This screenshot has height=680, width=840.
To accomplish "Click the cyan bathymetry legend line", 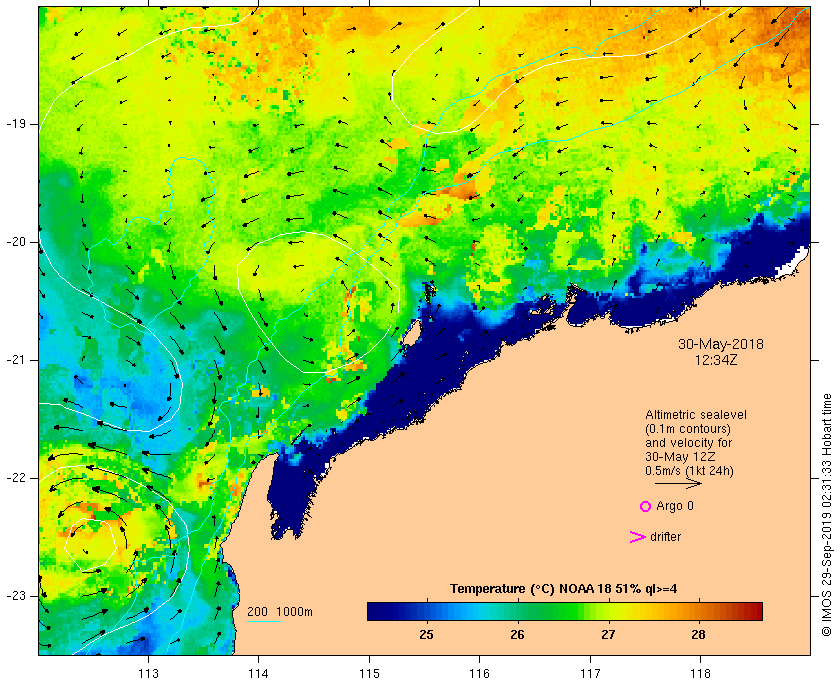I will coord(264,622).
